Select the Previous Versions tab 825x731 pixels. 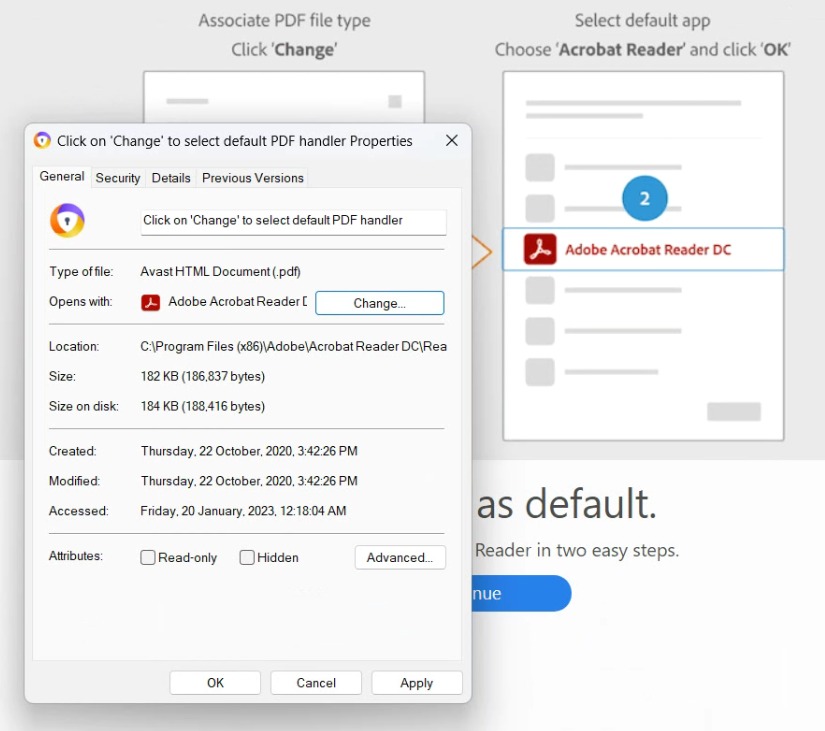[x=253, y=178]
